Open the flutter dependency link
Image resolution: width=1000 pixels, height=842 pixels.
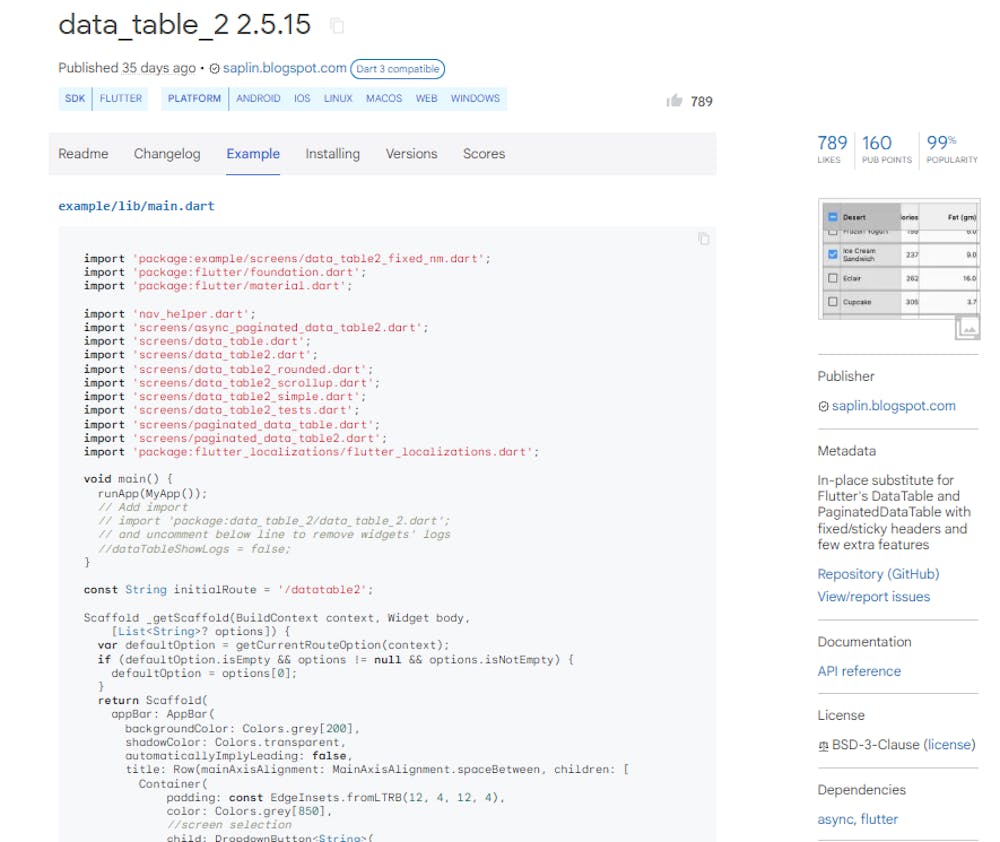879,819
